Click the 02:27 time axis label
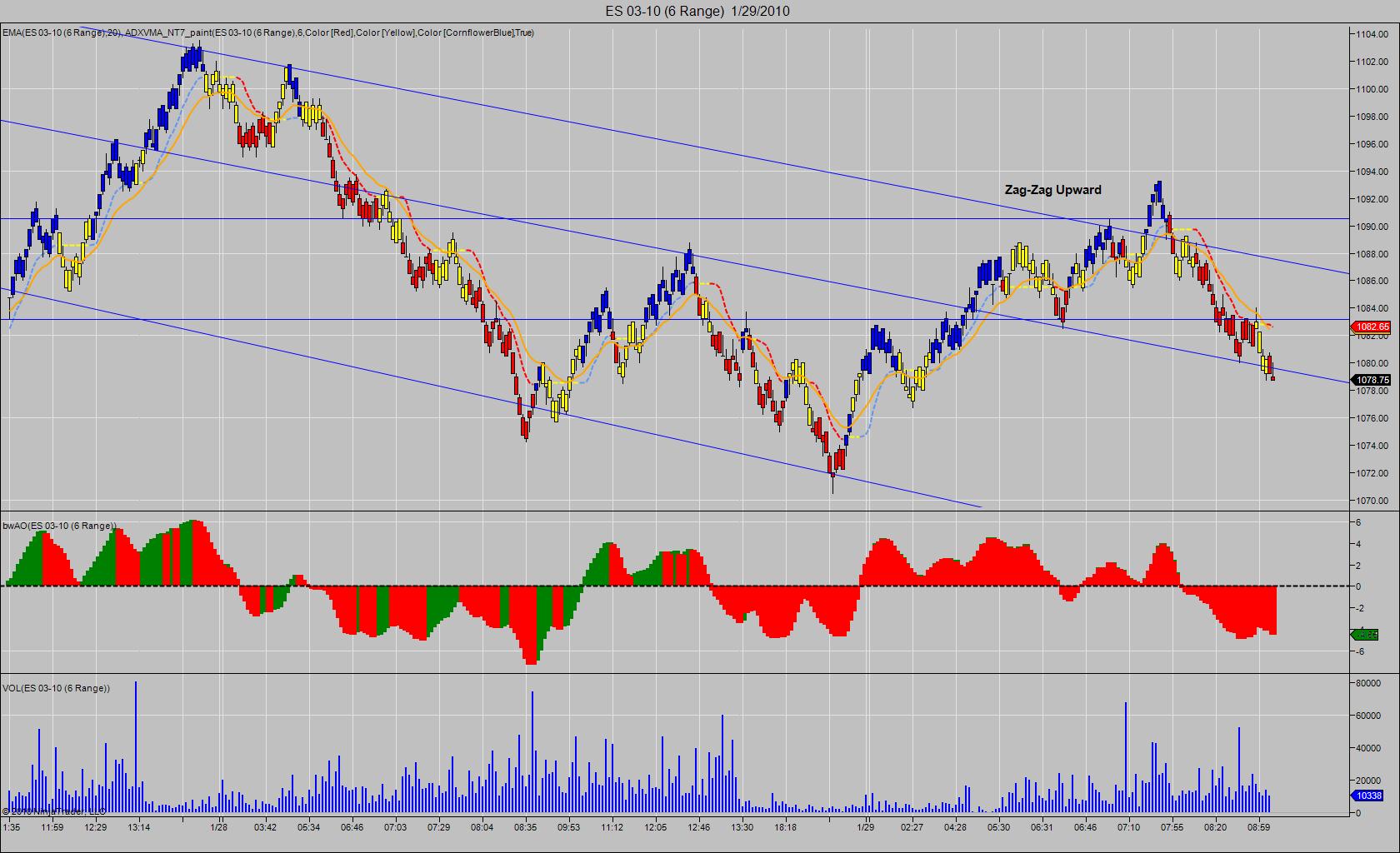The height and width of the screenshot is (853, 1400). point(912,827)
